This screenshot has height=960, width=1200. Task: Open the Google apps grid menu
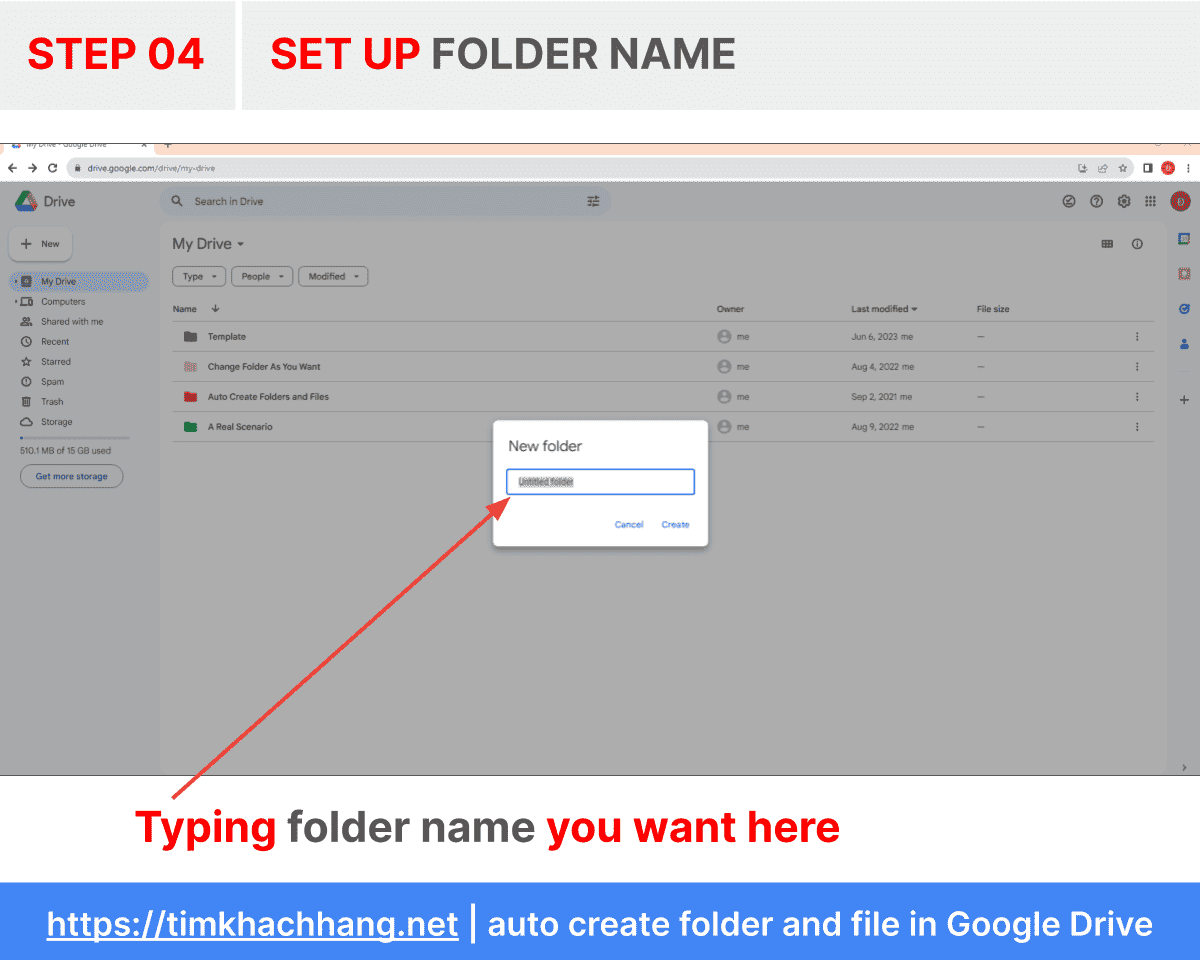1151,201
